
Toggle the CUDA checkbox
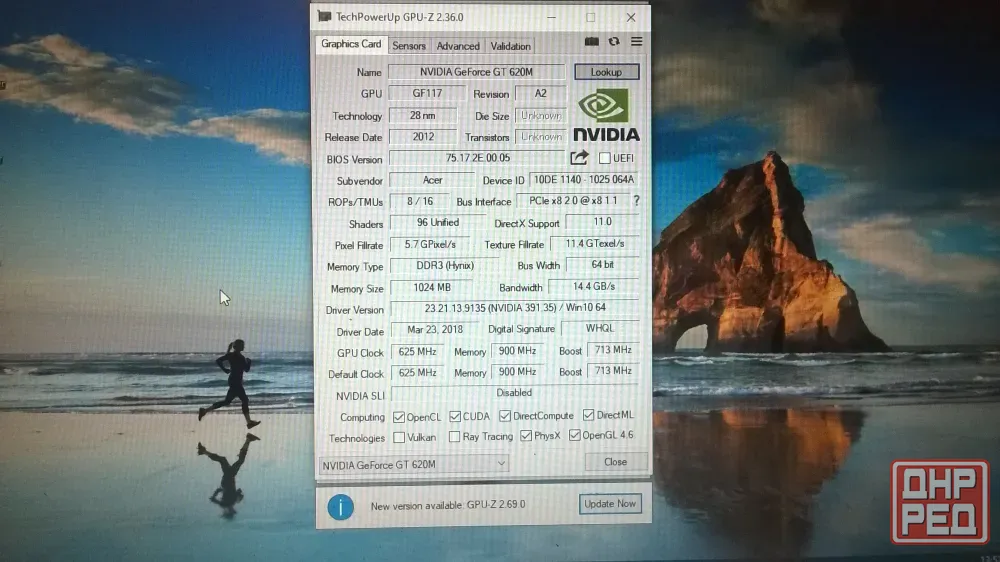click(x=455, y=417)
